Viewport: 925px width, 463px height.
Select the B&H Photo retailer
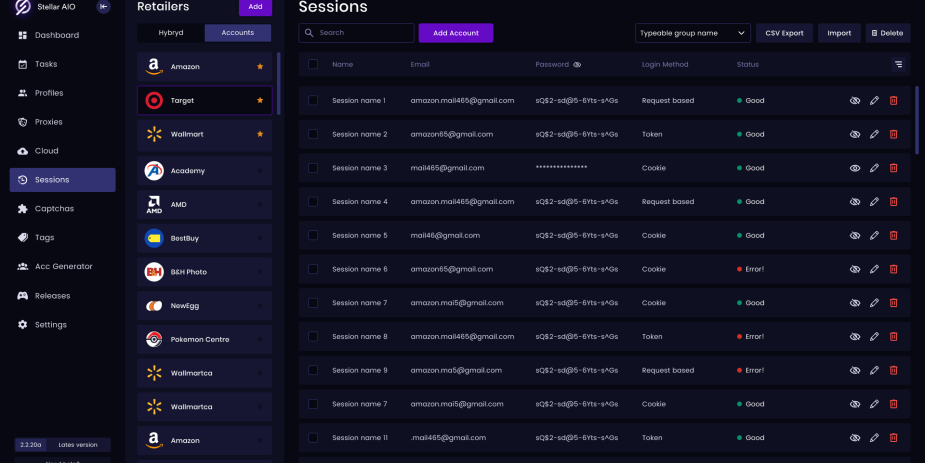tap(205, 272)
